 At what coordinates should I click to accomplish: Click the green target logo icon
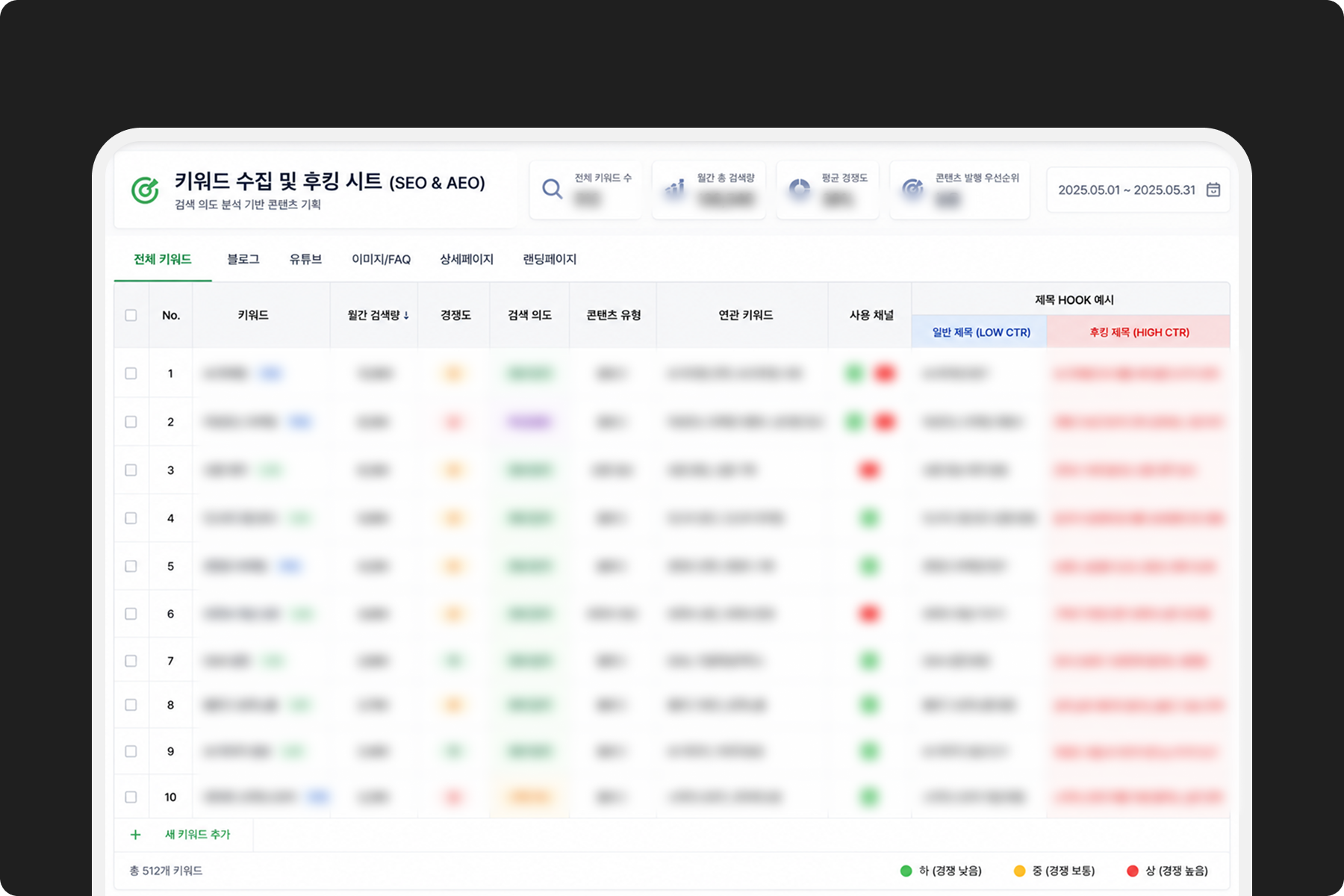[145, 190]
